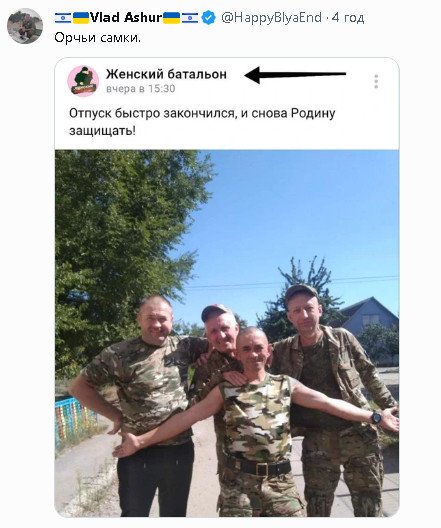Screen dimensions: 441x528
Task: Click the blue verified checkmark badge
Action: click(209, 18)
